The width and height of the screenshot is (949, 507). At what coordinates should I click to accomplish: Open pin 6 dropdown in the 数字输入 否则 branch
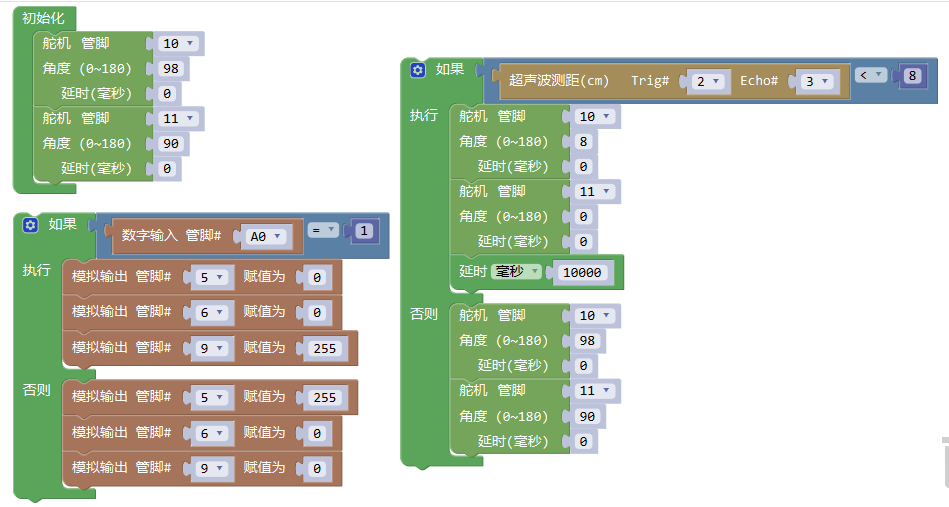tap(212, 433)
